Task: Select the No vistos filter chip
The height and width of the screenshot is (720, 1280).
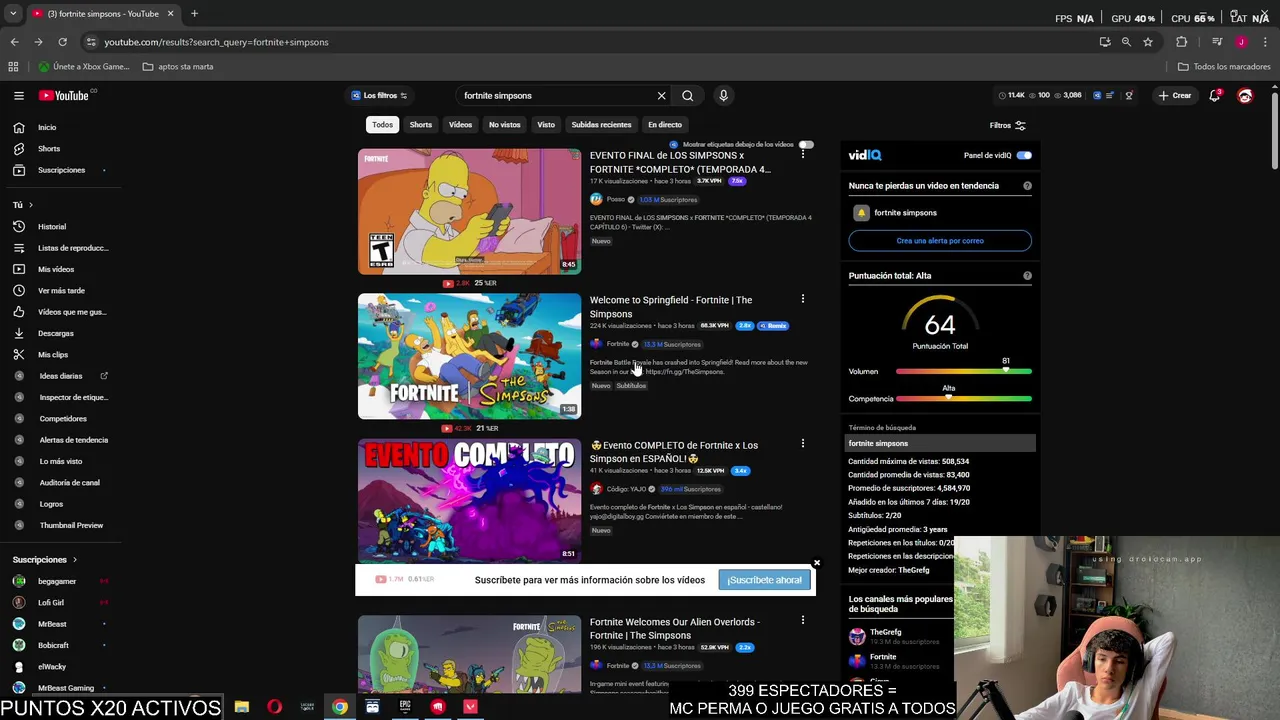Action: tap(504, 125)
